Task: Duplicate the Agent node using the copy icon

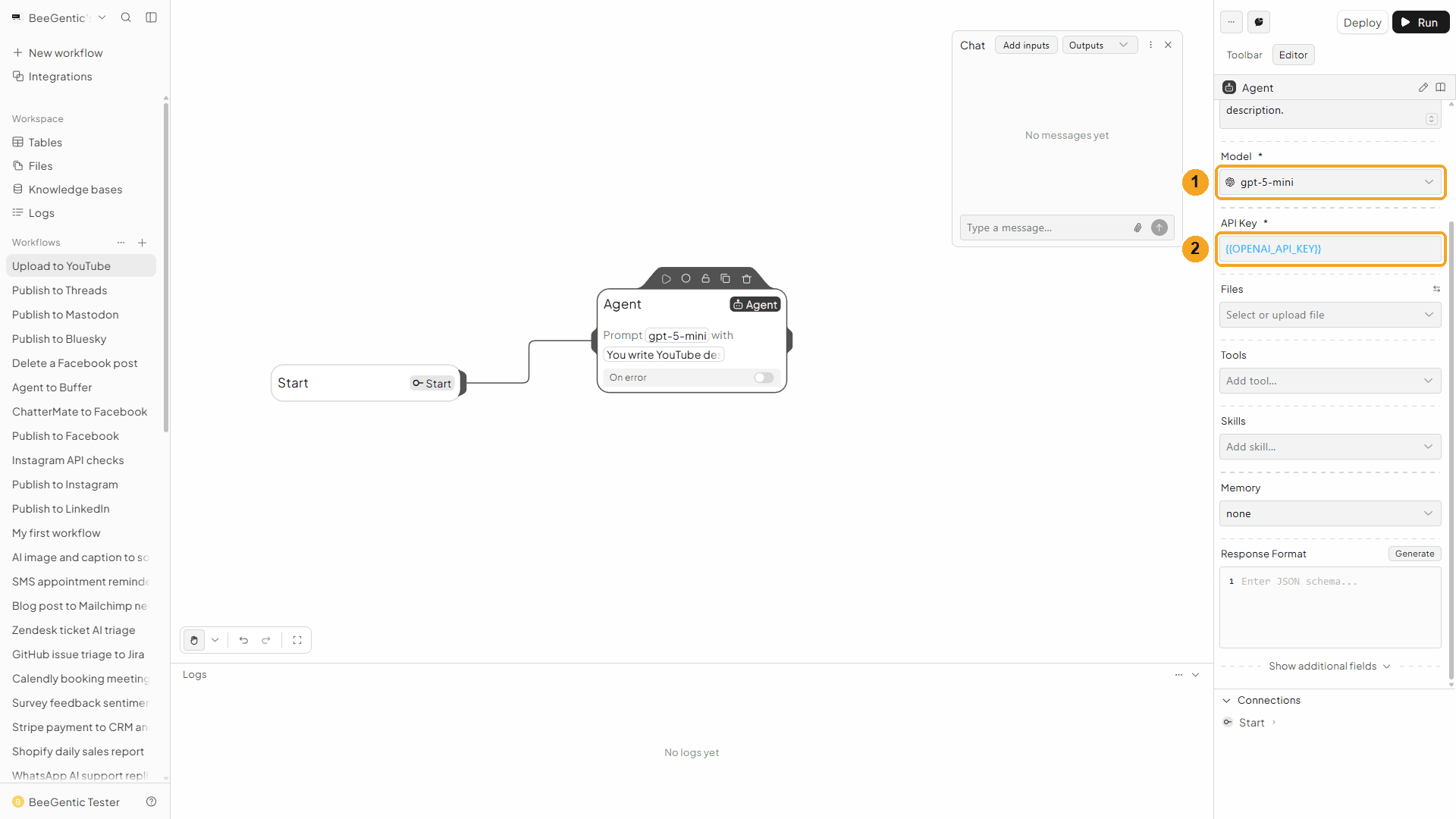Action: point(725,278)
